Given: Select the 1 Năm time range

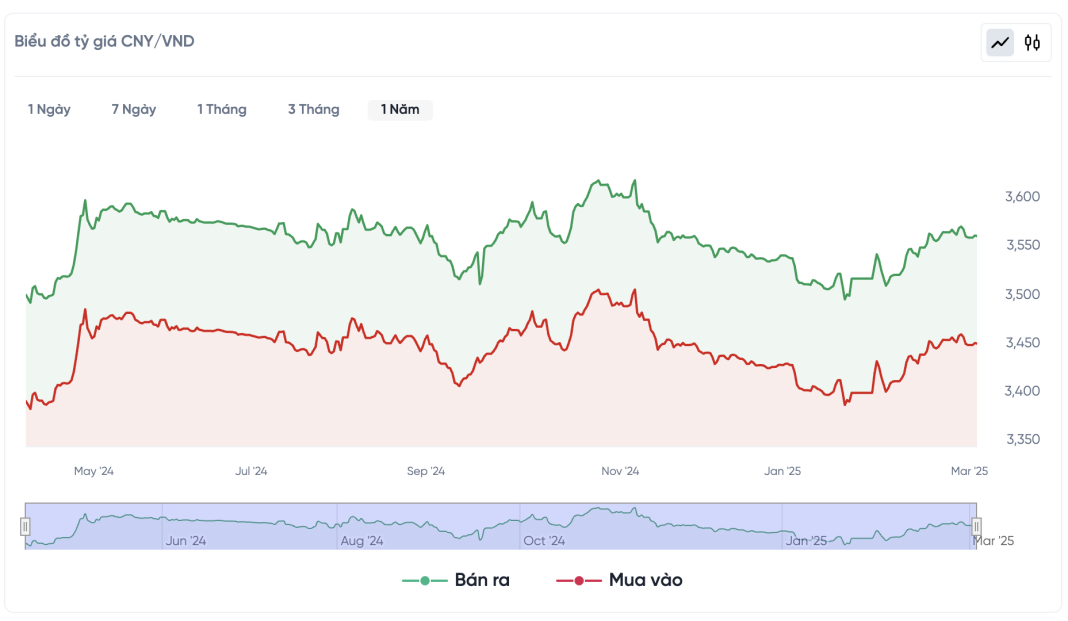Looking at the screenshot, I should [x=400, y=110].
